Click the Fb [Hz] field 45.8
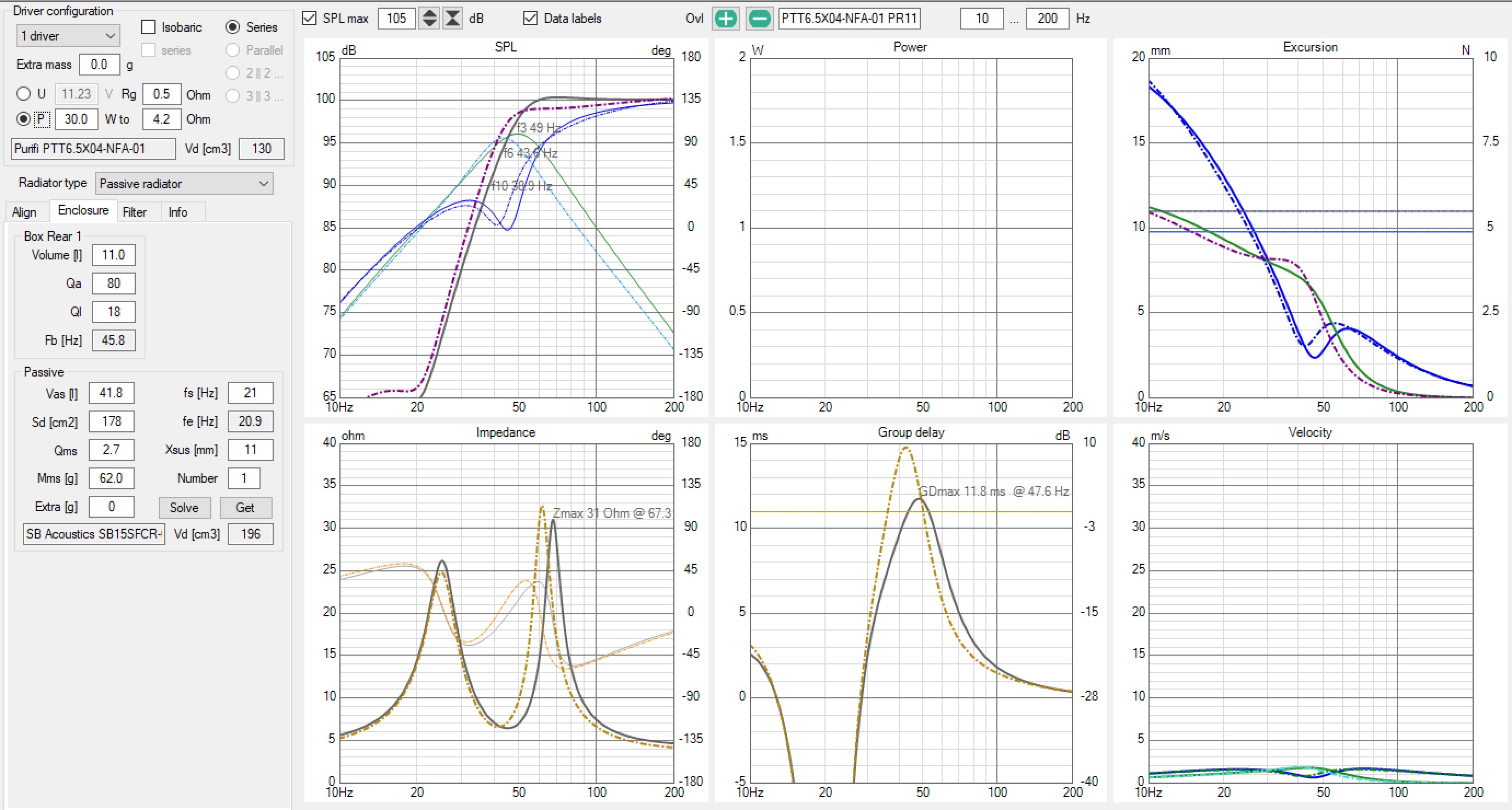 click(x=113, y=340)
